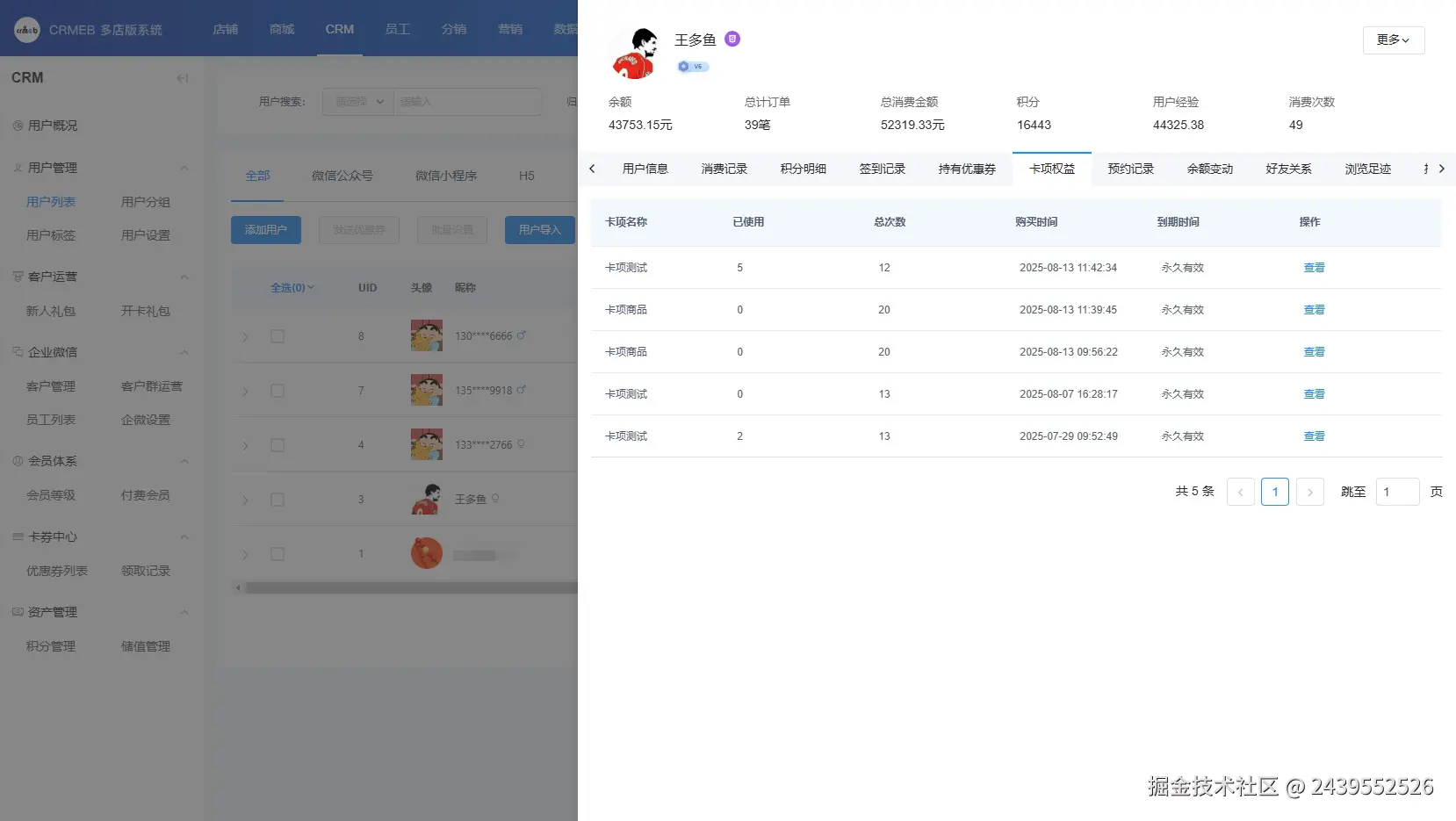Tick the checkbox for the 王多鱼 row
This screenshot has height=821, width=1456.
pyautogui.click(x=278, y=500)
